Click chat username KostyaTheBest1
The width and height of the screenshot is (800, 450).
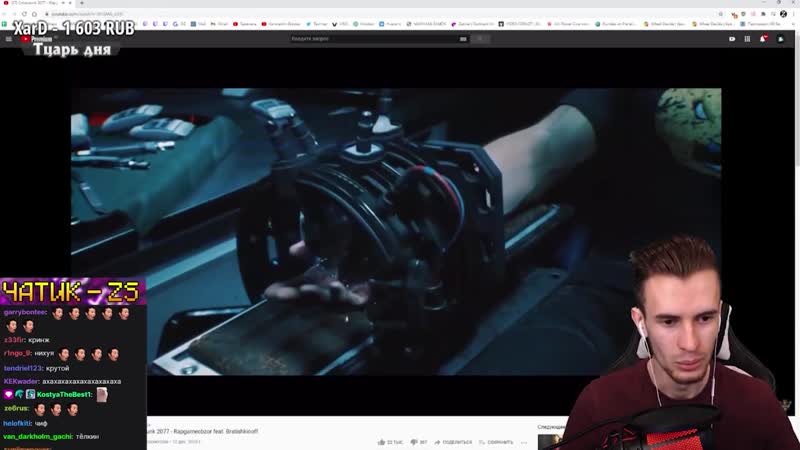[x=64, y=395]
